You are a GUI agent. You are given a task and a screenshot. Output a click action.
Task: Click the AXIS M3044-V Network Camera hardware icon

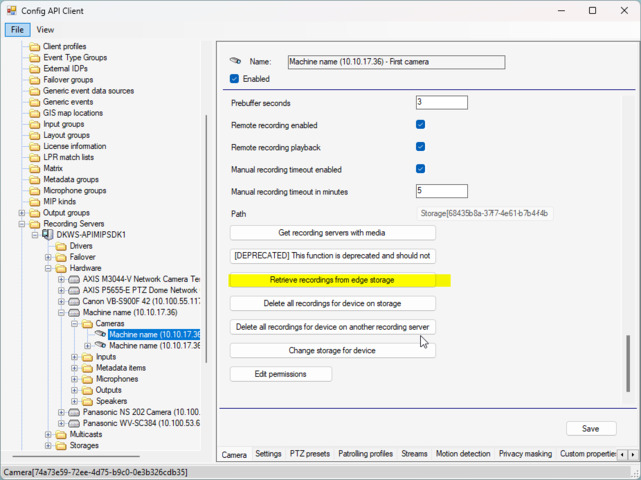coord(74,279)
